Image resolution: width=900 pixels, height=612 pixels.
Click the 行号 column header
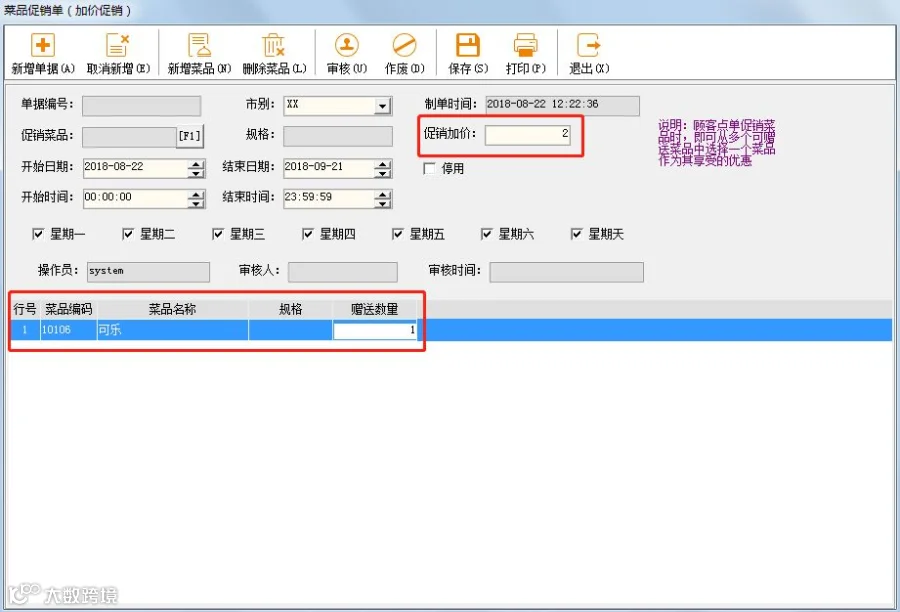pyautogui.click(x=25, y=309)
